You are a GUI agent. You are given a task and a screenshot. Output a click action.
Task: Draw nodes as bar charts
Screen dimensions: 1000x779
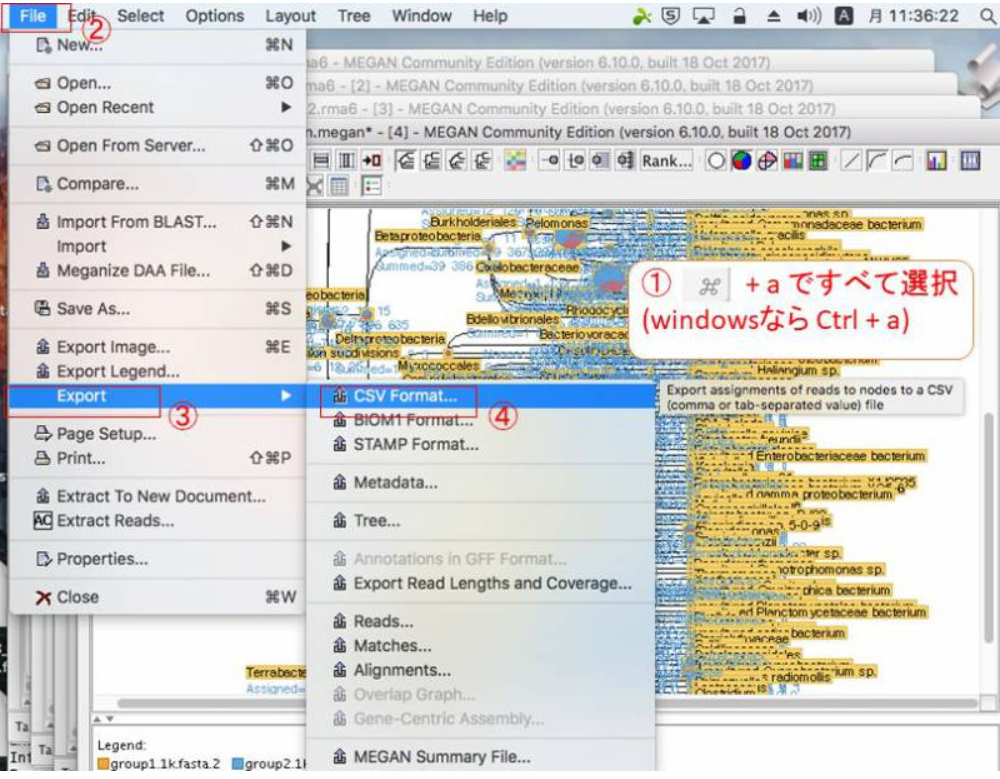click(x=793, y=161)
